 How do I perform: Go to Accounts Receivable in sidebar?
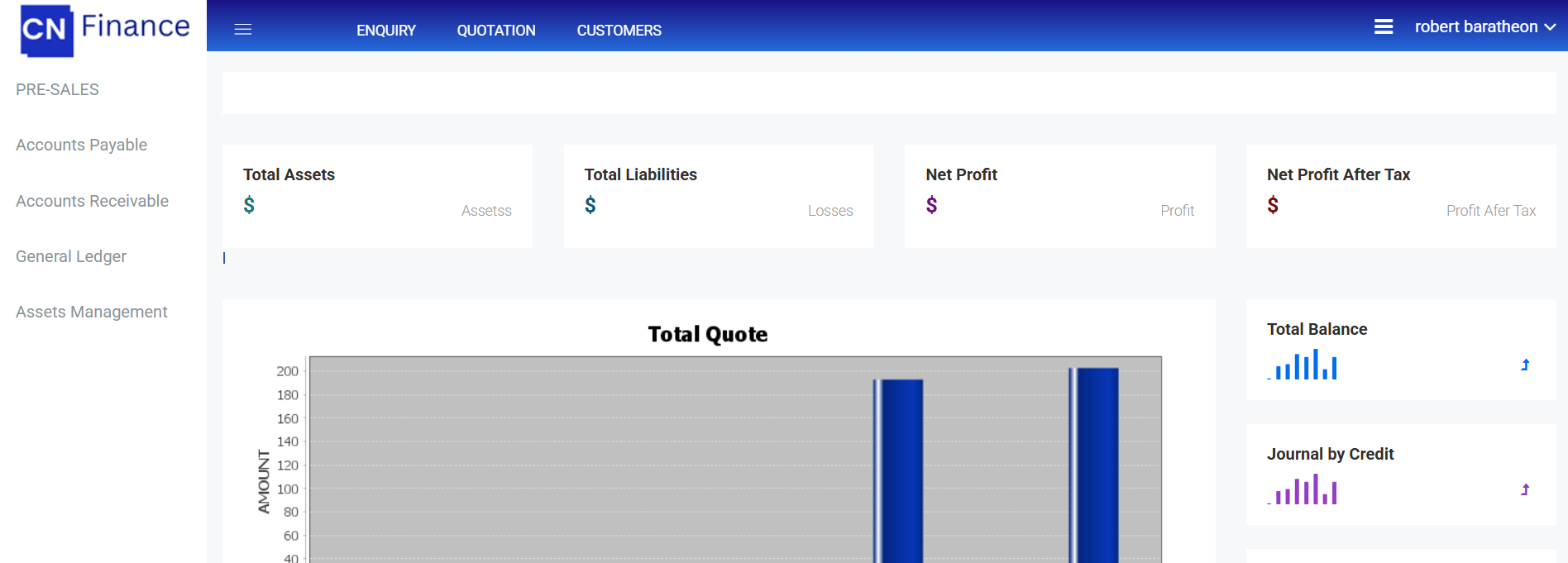[92, 201]
